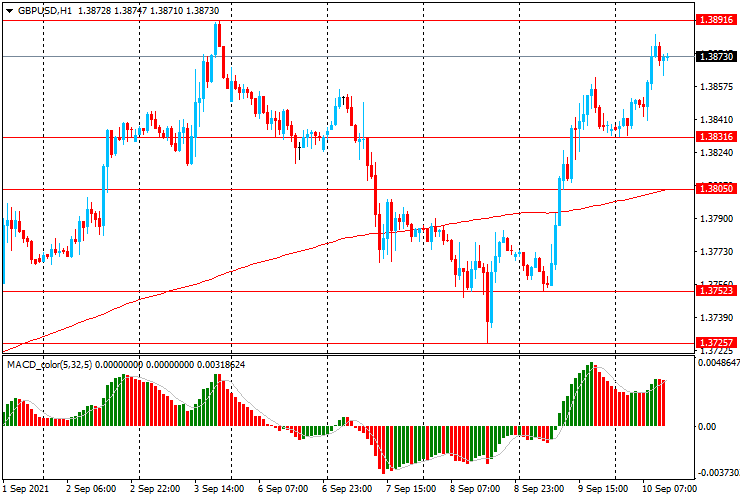The height and width of the screenshot is (500, 740).
Task: Open the chart menu triangle beside GBPUSD,H1
Action: click(9, 11)
